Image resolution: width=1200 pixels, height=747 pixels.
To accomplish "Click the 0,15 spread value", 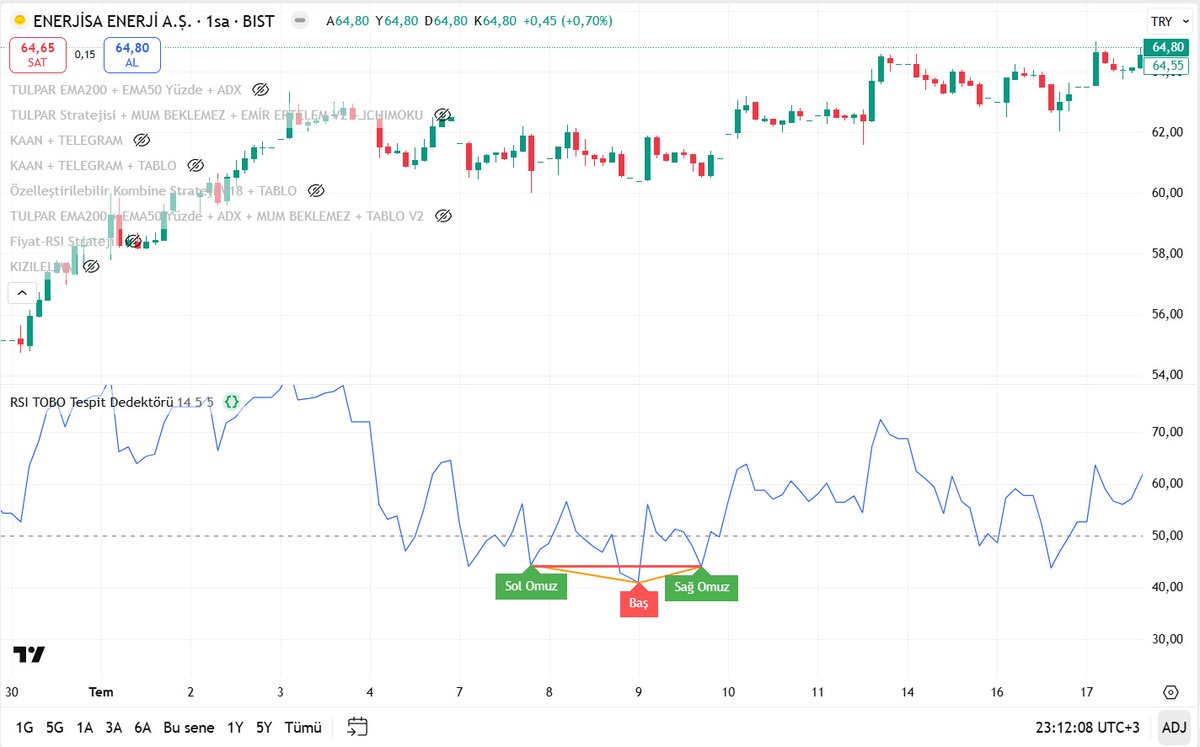I will click(x=85, y=55).
